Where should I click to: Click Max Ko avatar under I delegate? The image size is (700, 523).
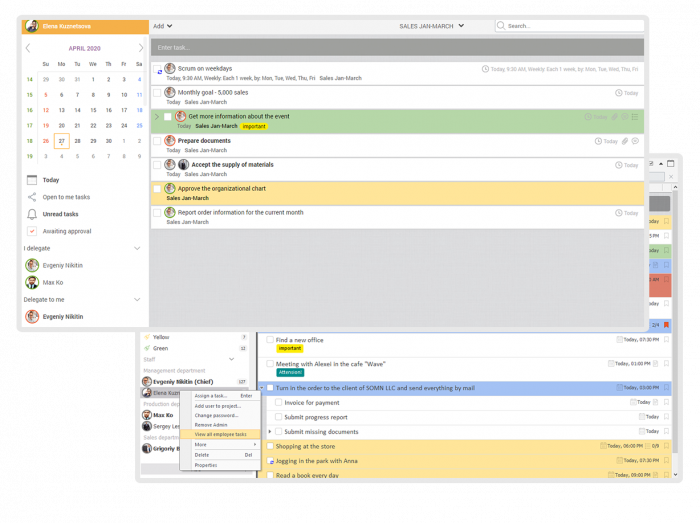32,282
